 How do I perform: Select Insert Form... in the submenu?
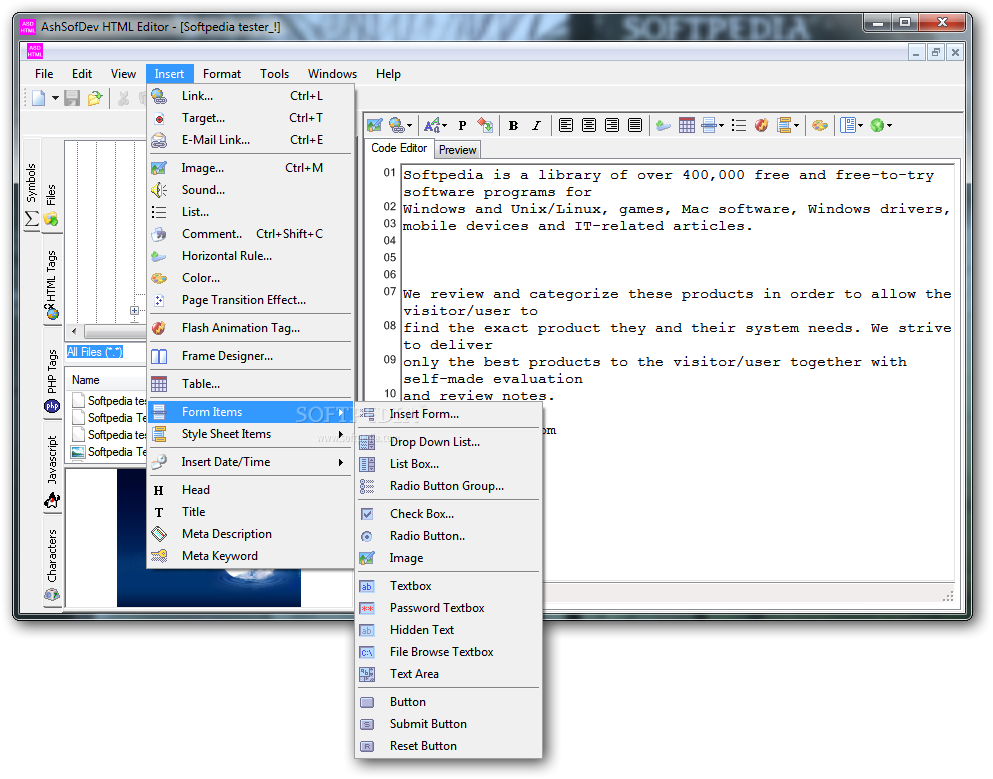448,414
